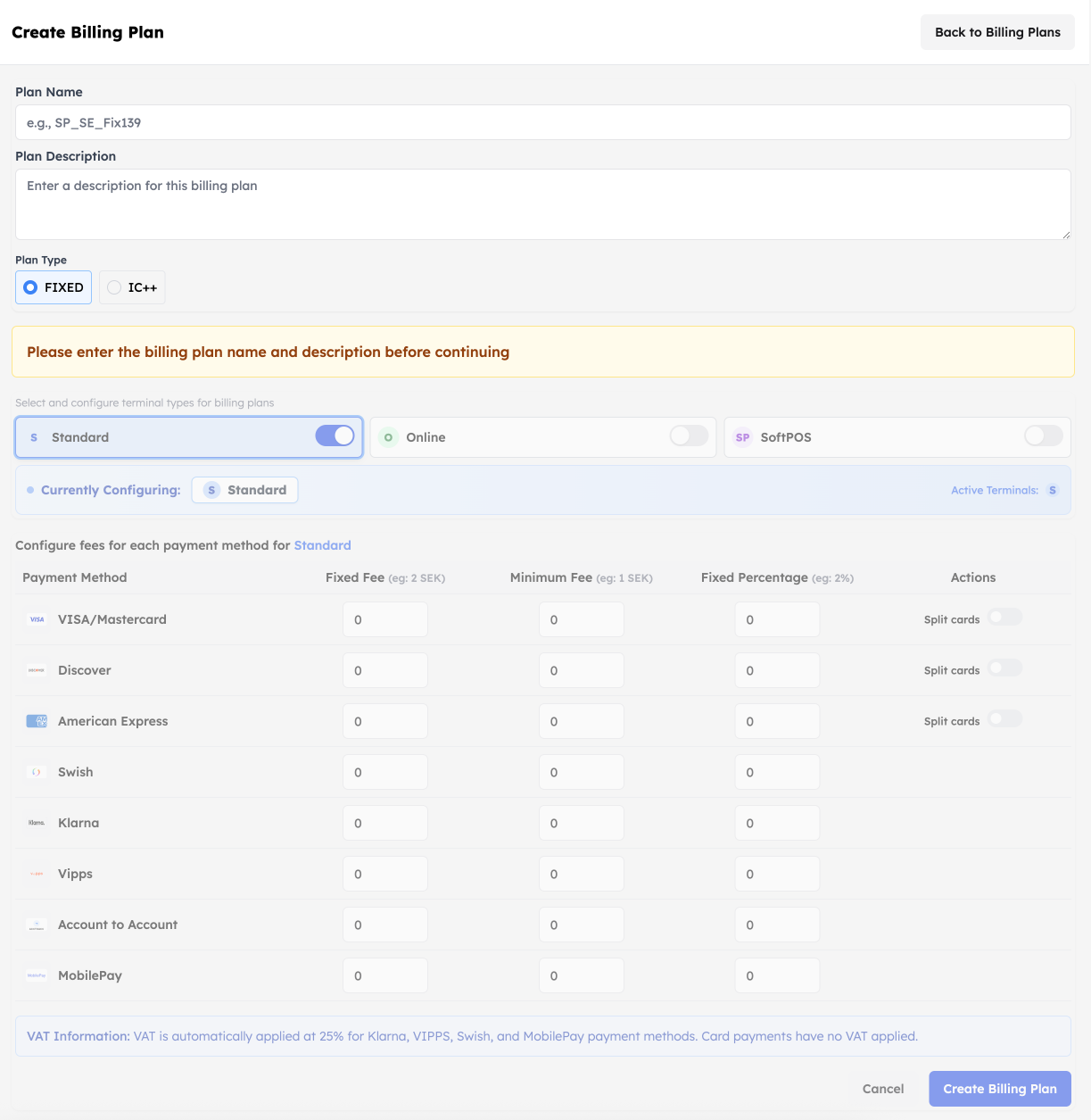
Task: Click the Vipps payment icon
Action: [x=37, y=873]
